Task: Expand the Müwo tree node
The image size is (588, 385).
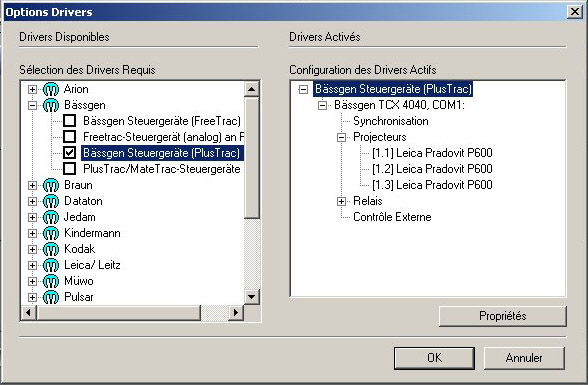Action: point(32,281)
